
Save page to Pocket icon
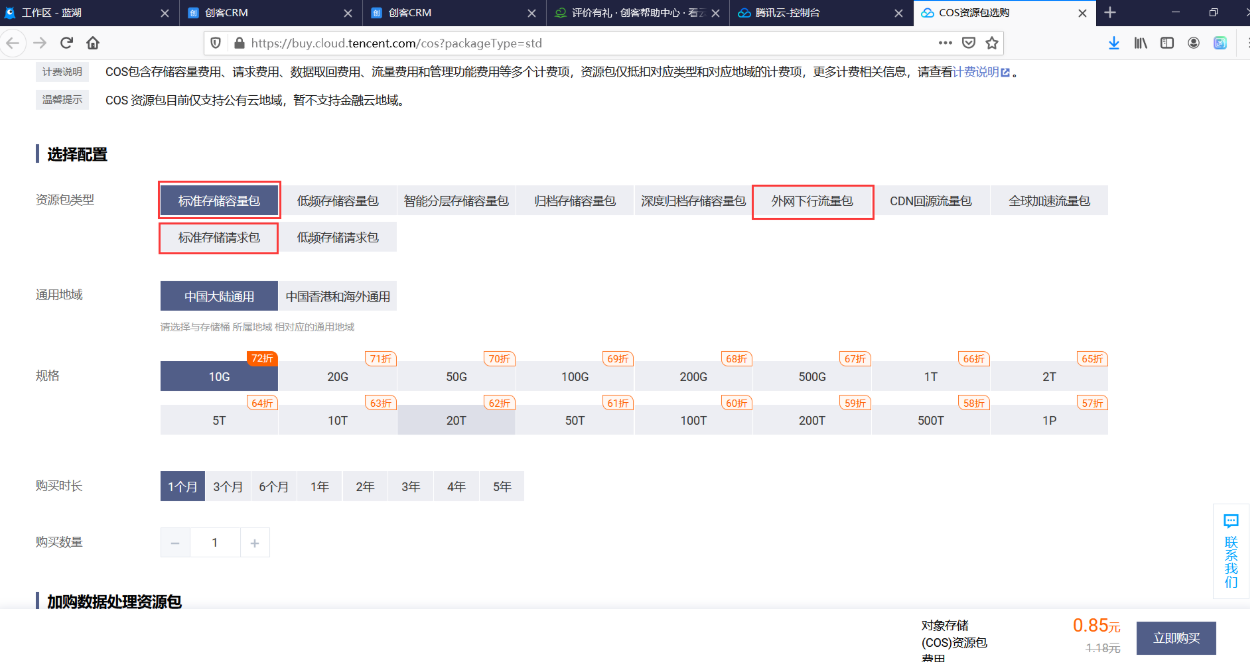(x=968, y=43)
